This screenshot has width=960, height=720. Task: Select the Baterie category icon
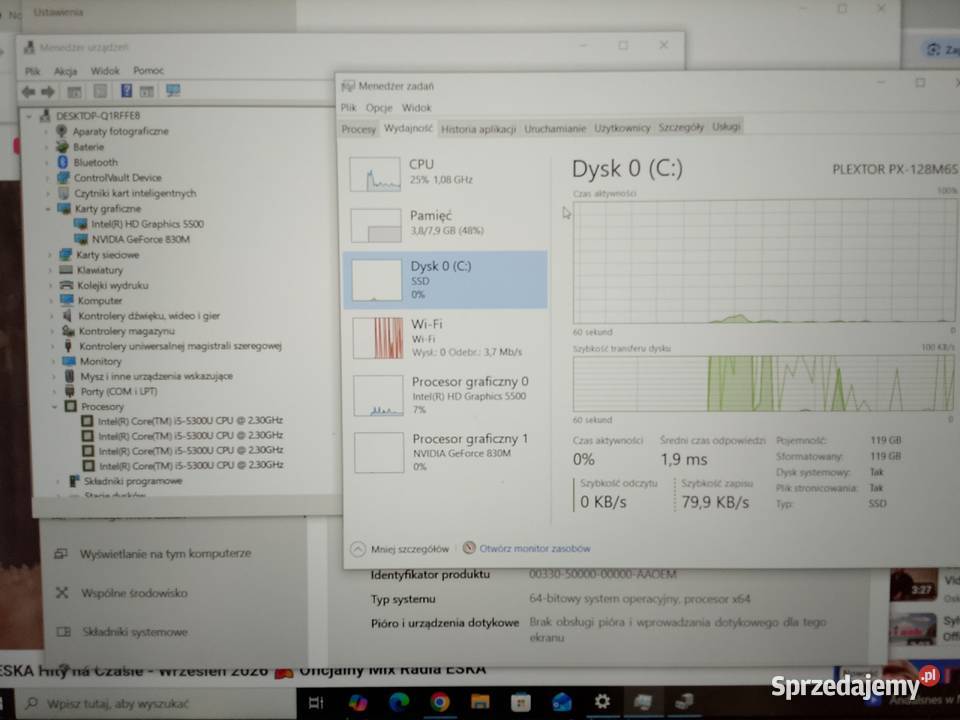pyautogui.click(x=62, y=147)
